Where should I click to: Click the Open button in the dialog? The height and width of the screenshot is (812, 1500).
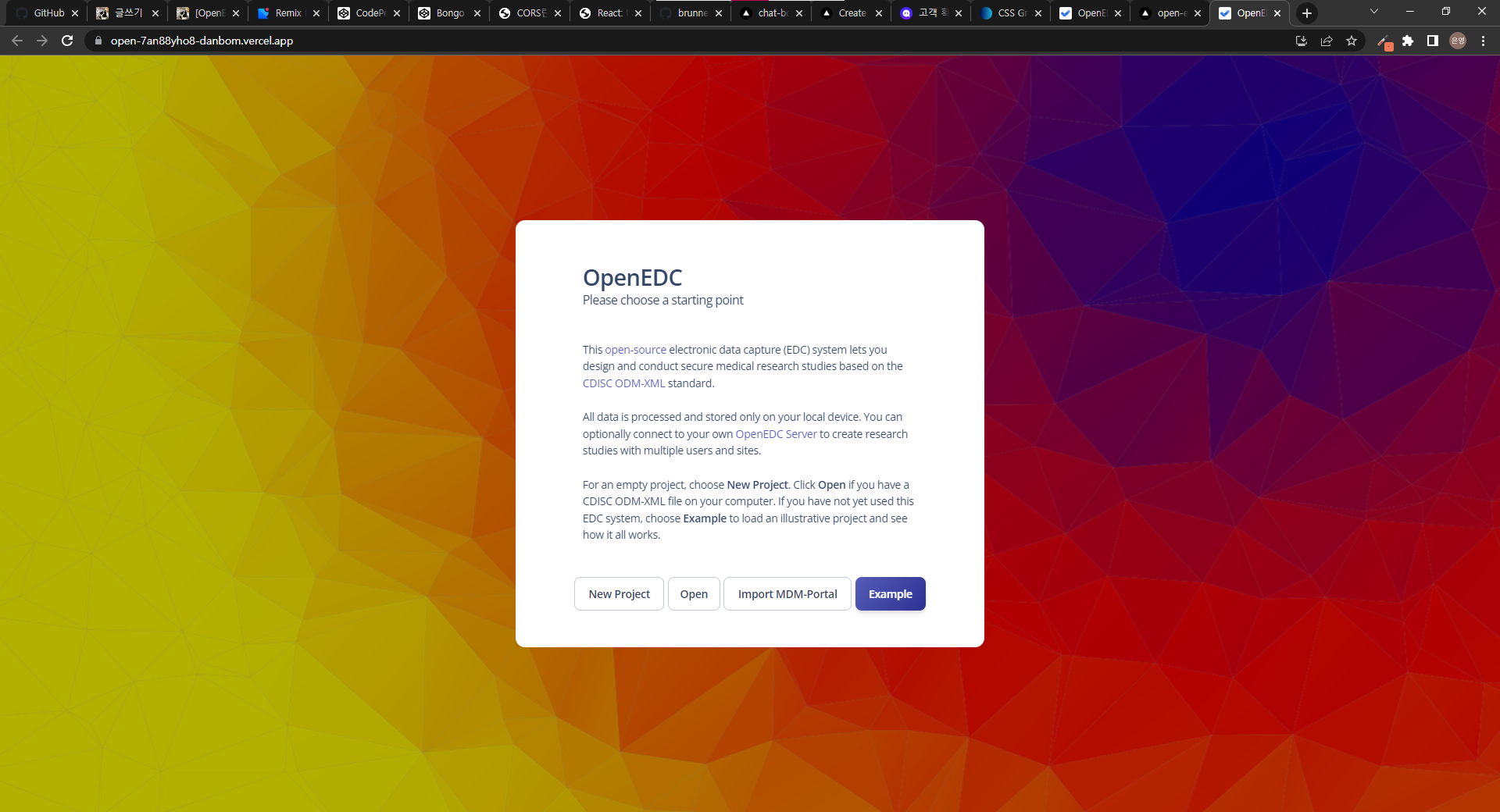pyautogui.click(x=694, y=594)
